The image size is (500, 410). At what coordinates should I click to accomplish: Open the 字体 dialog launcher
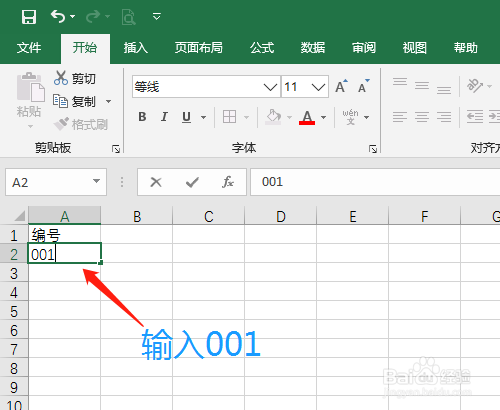373,149
